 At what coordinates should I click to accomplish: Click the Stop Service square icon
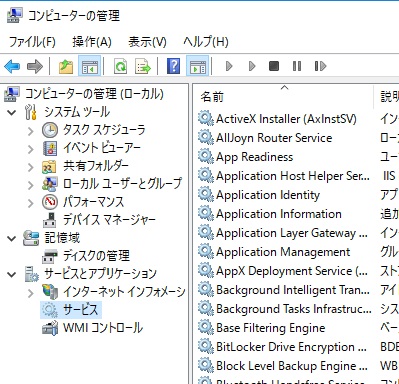(274, 66)
